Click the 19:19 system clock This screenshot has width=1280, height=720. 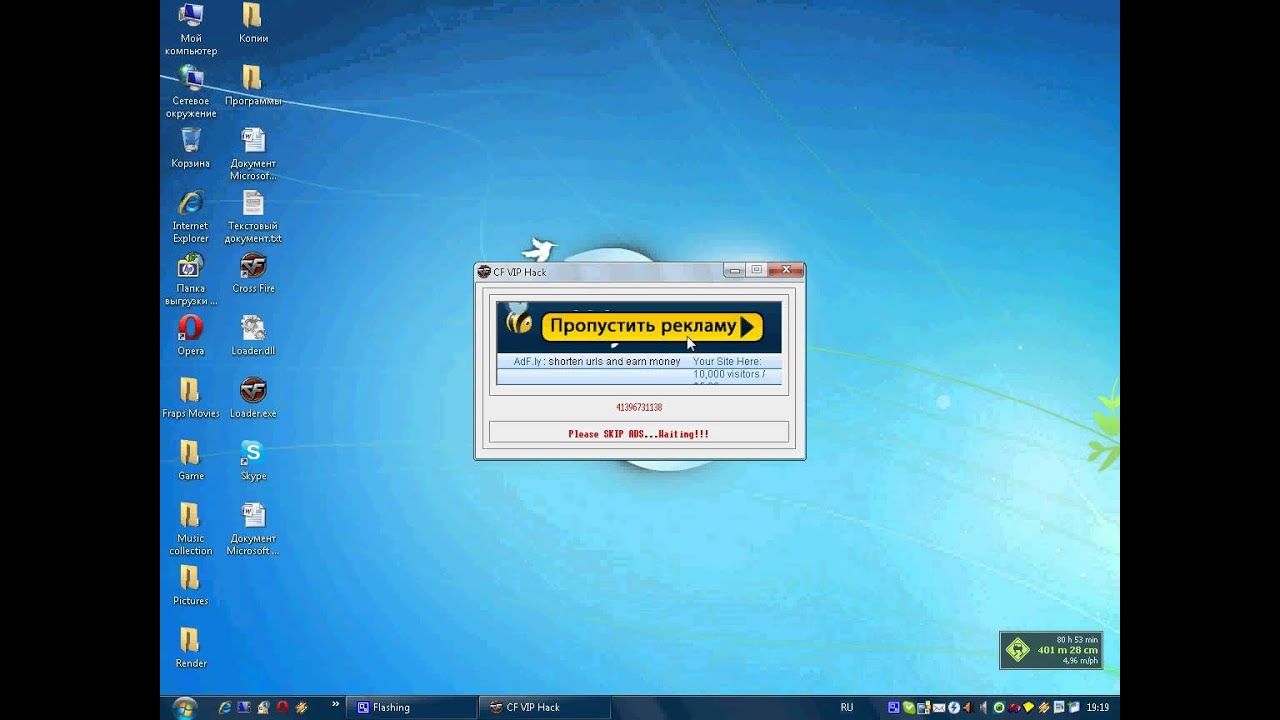pyautogui.click(x=1098, y=707)
